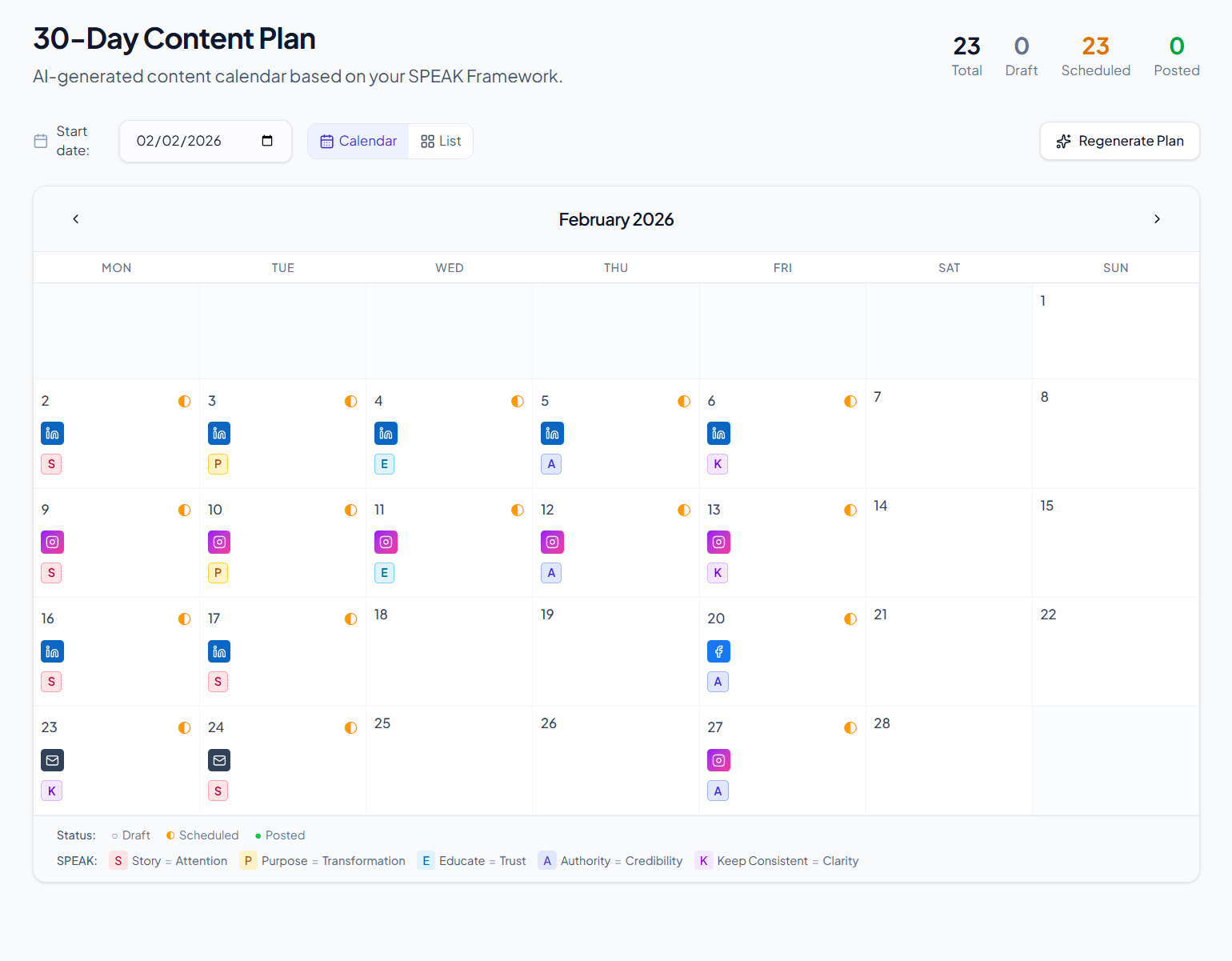The width and height of the screenshot is (1232, 961).
Task: Select the Facebook icon on February 20
Action: click(718, 651)
